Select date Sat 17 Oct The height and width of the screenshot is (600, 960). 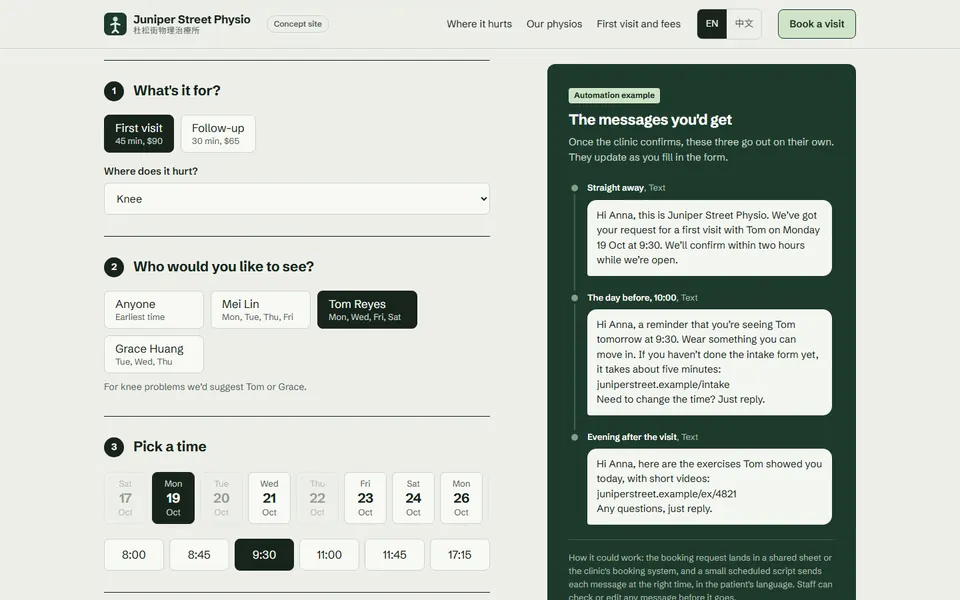(126, 498)
